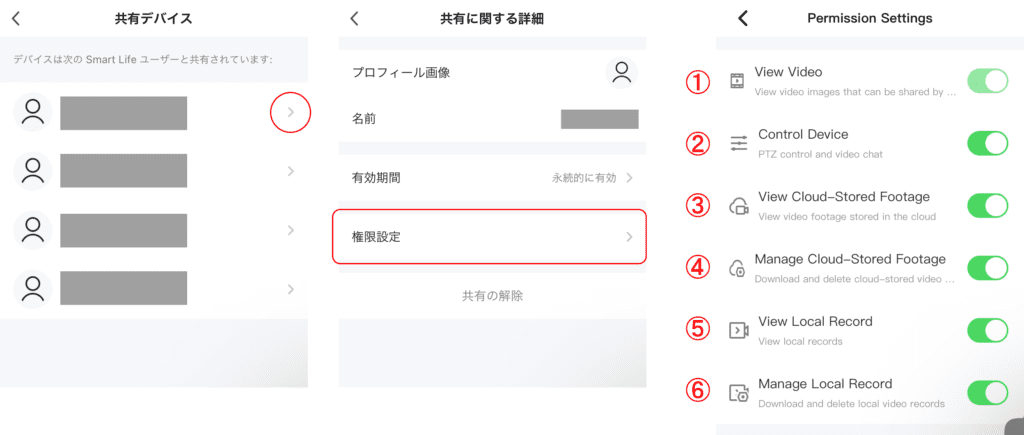This screenshot has width=1024, height=435.
Task: Go back from the Permission Settings screen
Action: (x=742, y=18)
